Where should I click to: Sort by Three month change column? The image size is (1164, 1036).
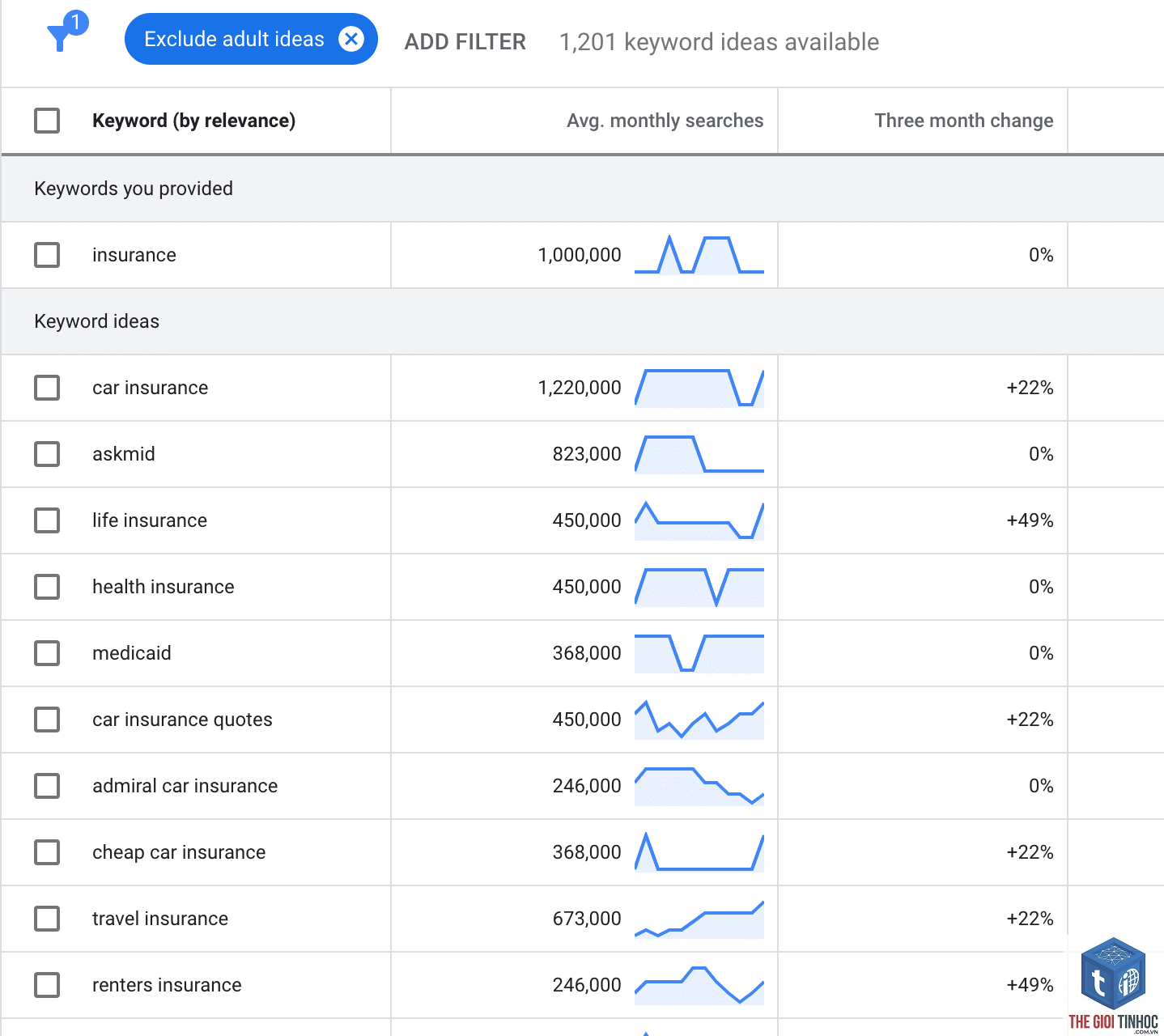tap(963, 121)
